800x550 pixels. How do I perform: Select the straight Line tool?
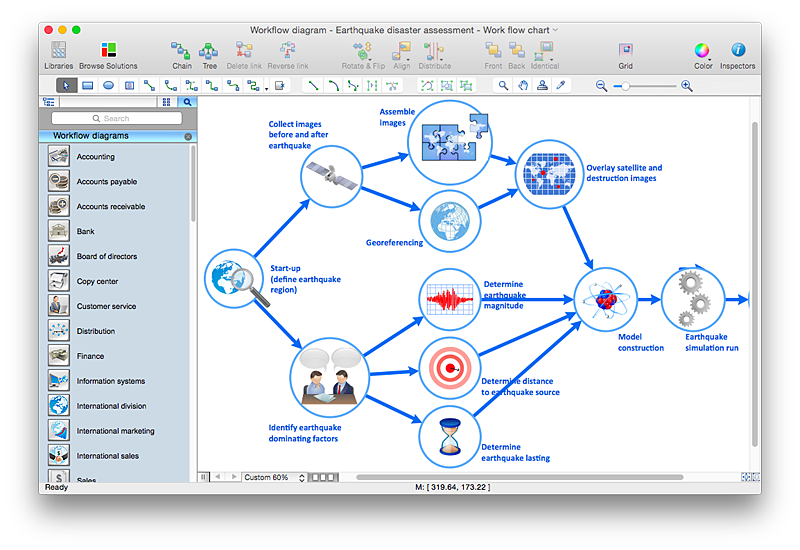point(313,86)
